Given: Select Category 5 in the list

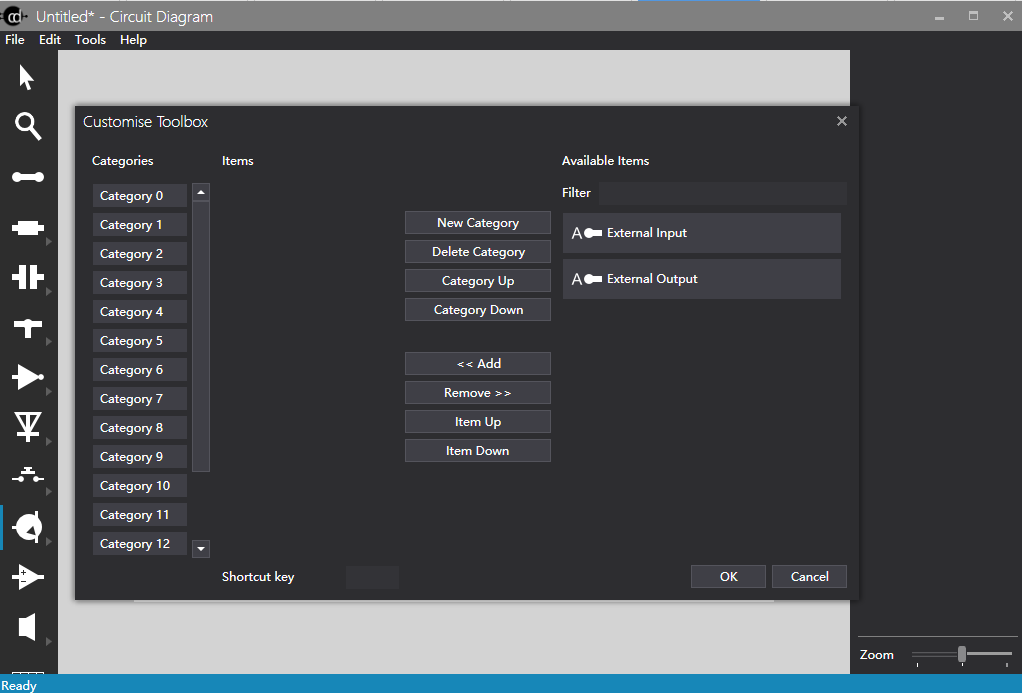Looking at the screenshot, I should tap(139, 341).
